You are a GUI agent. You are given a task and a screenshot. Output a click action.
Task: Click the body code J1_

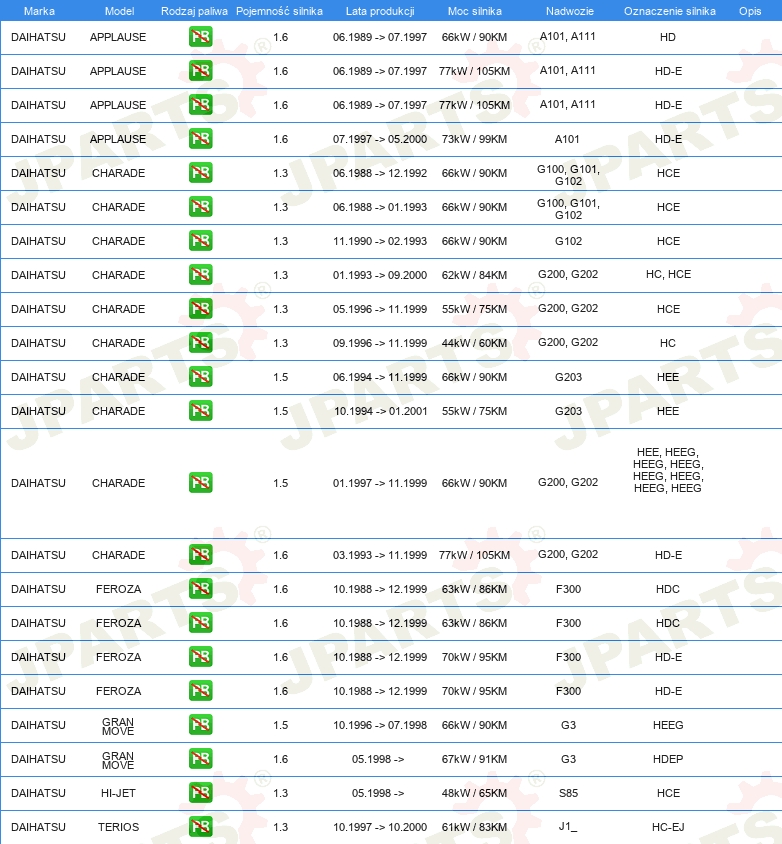(568, 826)
